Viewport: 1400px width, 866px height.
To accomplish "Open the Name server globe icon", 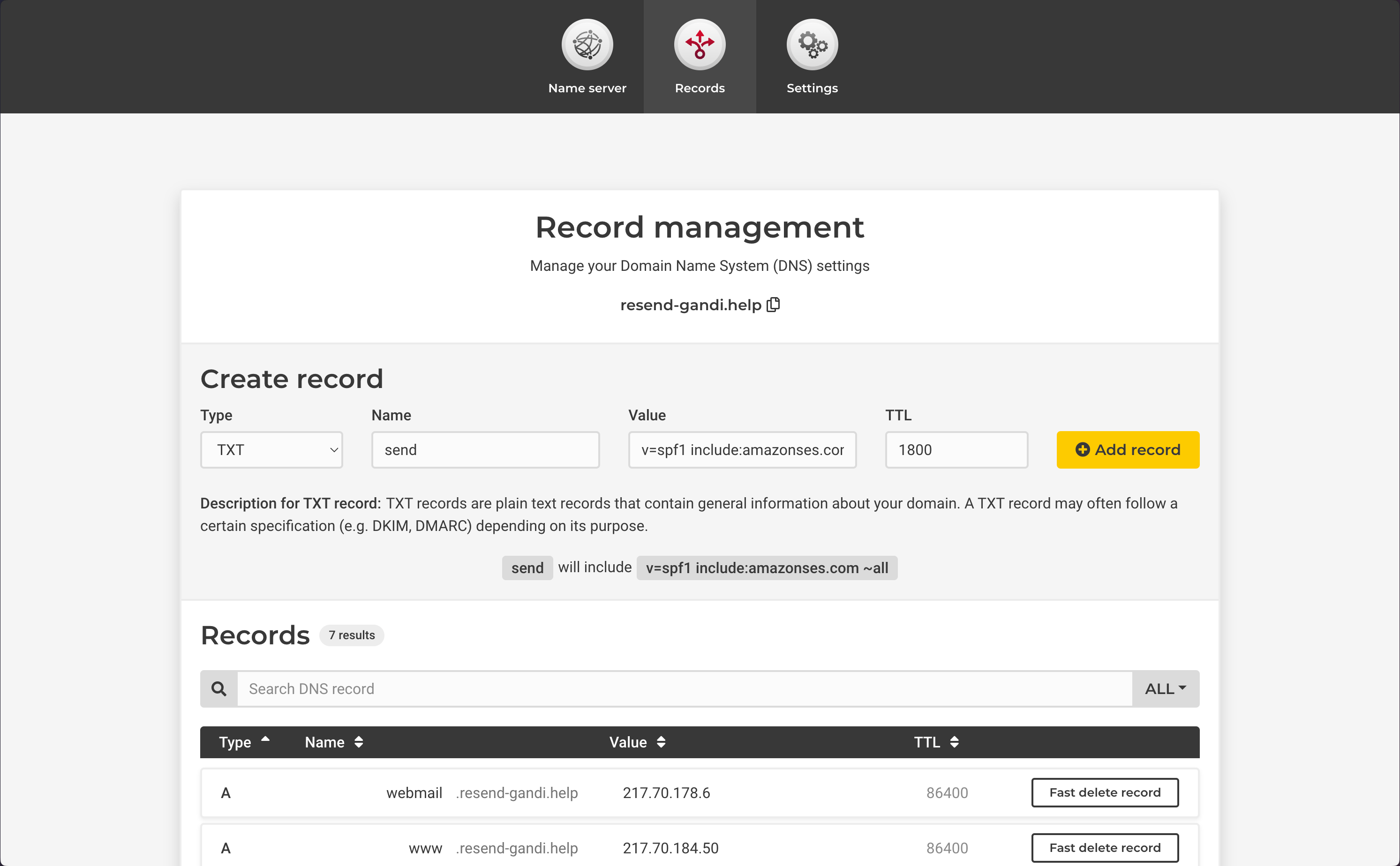I will (x=587, y=45).
